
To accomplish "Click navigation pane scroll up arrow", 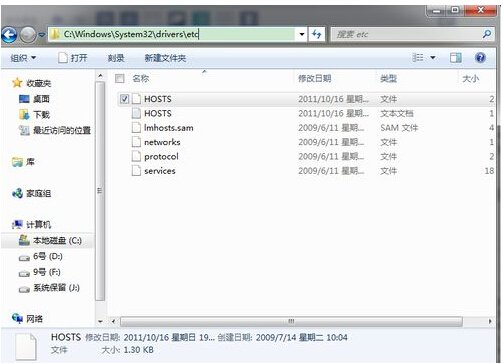I will [x=100, y=76].
